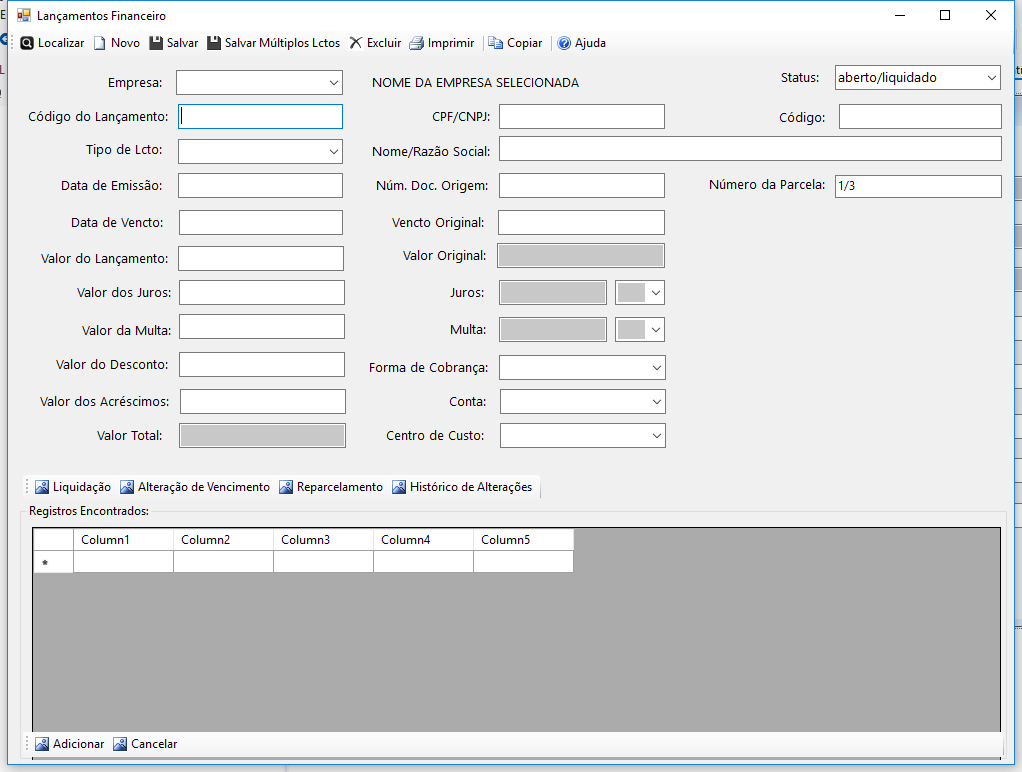Click the Reparcelamento icon button
The width and height of the screenshot is (1022, 772).
286,487
